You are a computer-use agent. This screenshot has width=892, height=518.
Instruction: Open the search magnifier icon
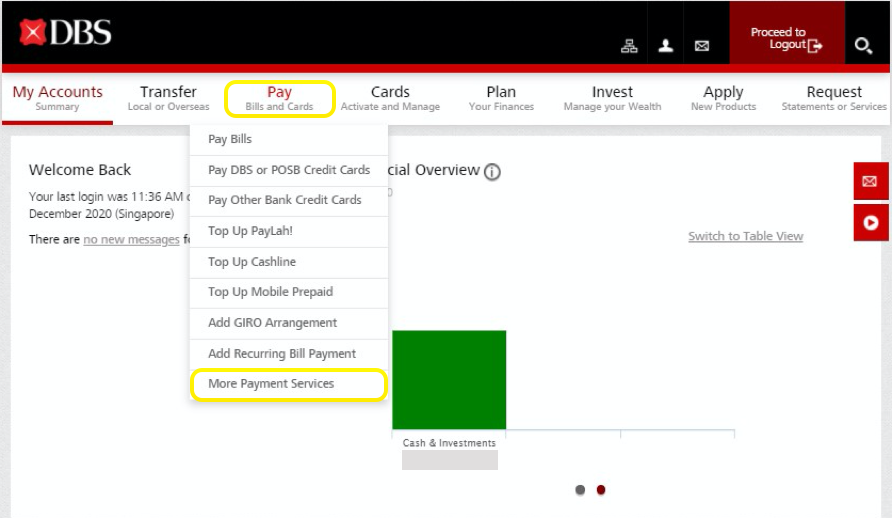(x=863, y=45)
